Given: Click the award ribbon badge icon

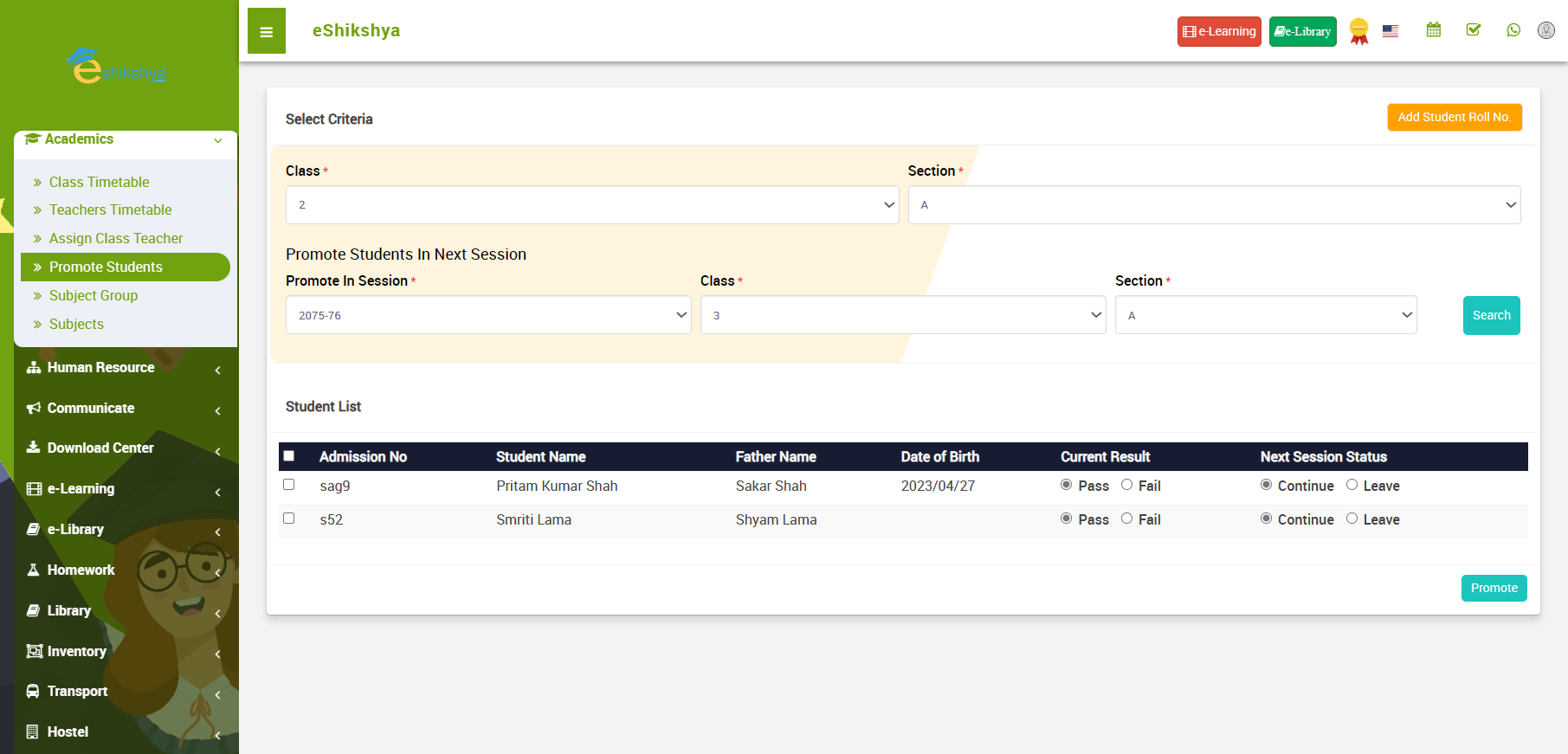Looking at the screenshot, I should [1358, 31].
